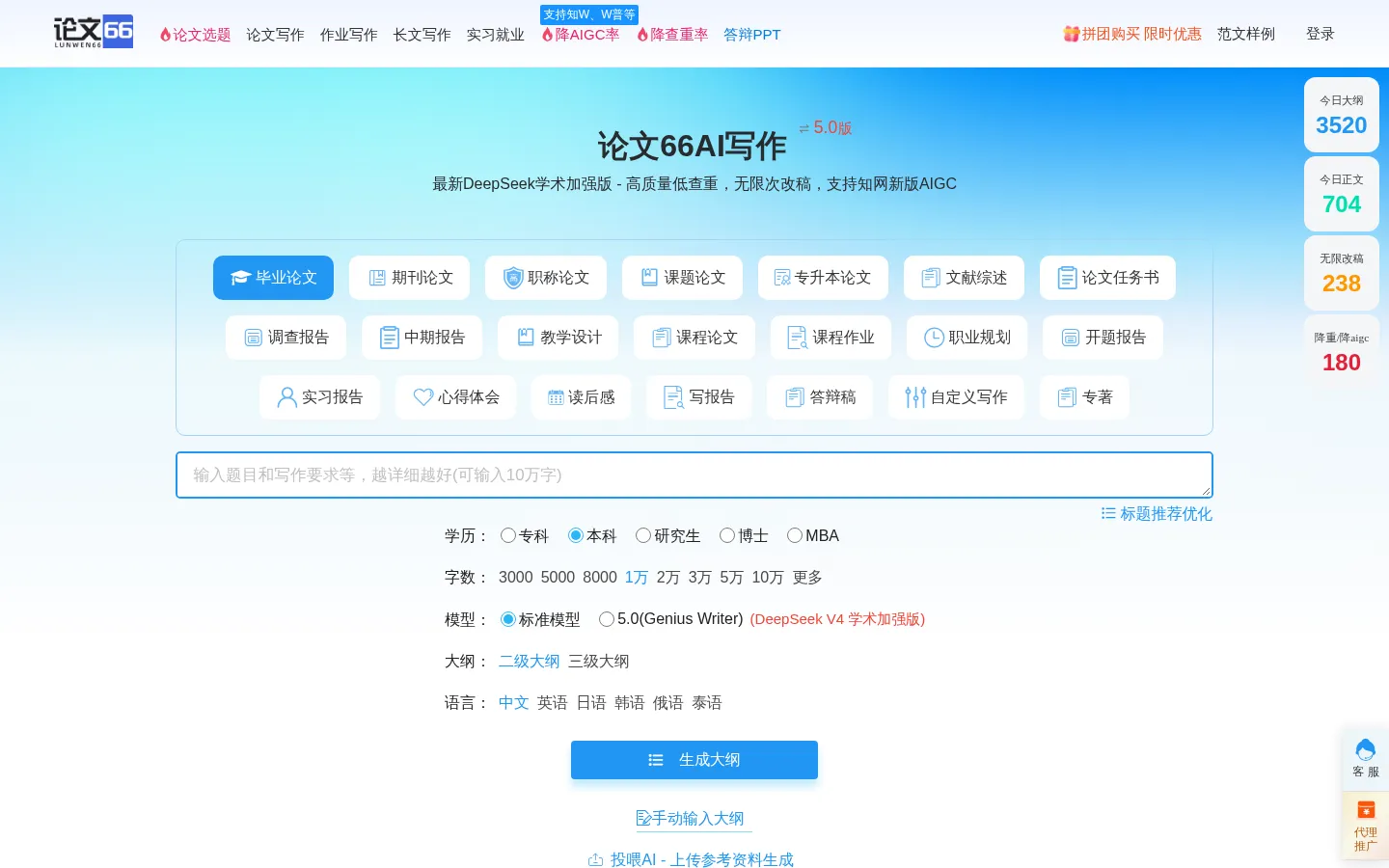Set language to 日语

[x=591, y=703]
